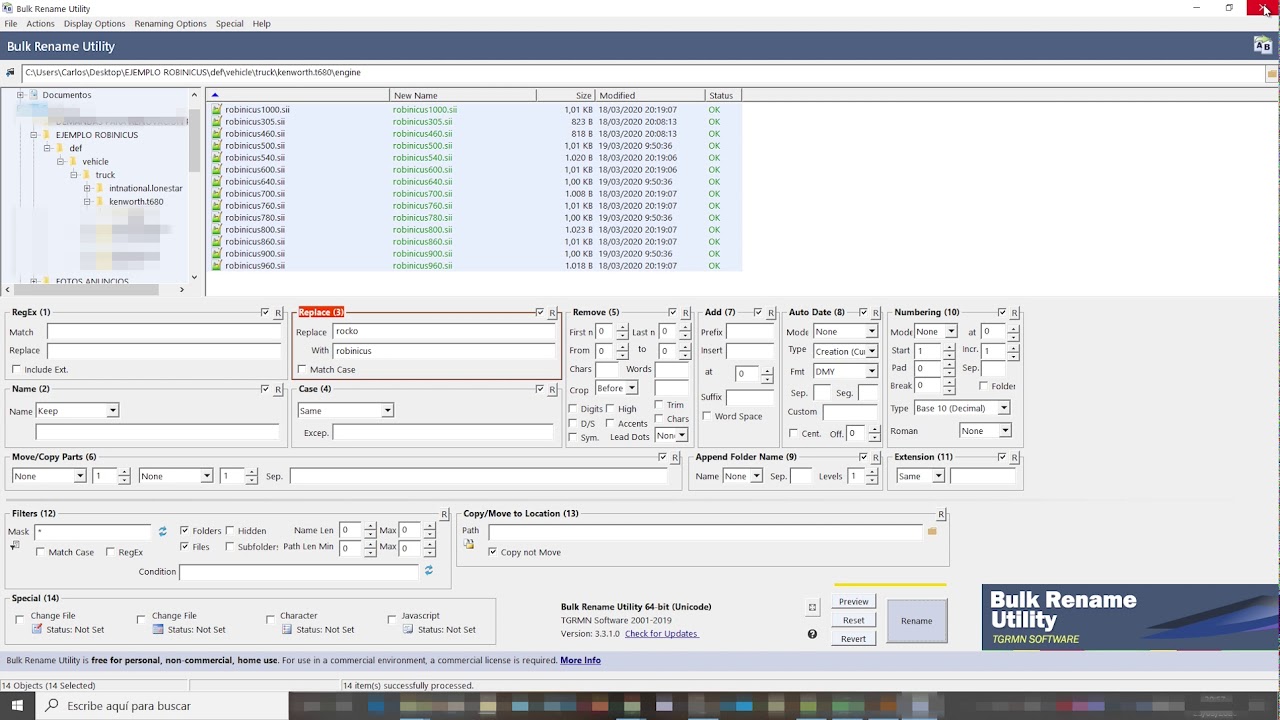The image size is (1280, 720).
Task: Open the Special menu
Action: click(229, 23)
